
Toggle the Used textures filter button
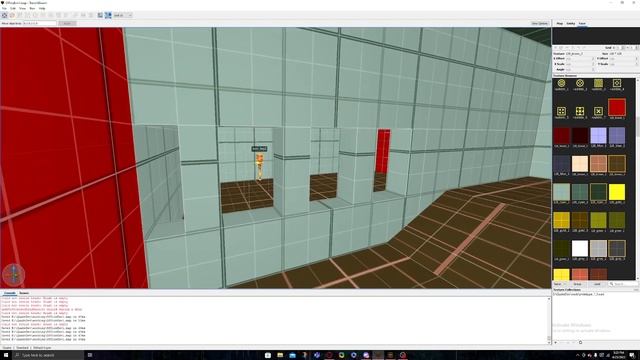point(597,284)
